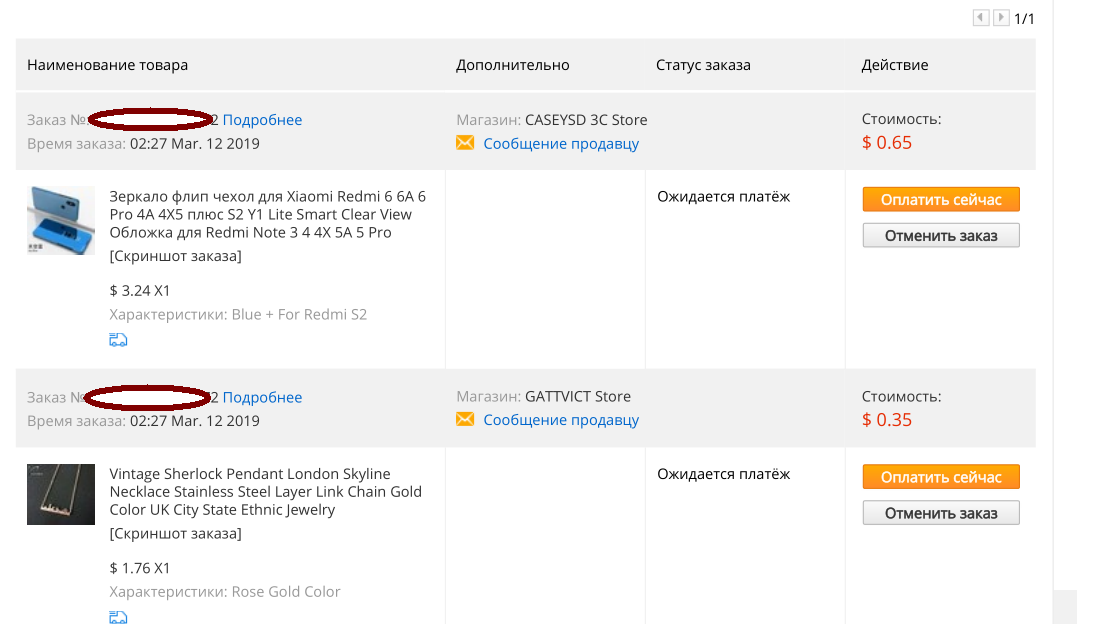This screenshot has height=624, width=1096.
Task: Go to previous page arrow
Action: [981, 18]
